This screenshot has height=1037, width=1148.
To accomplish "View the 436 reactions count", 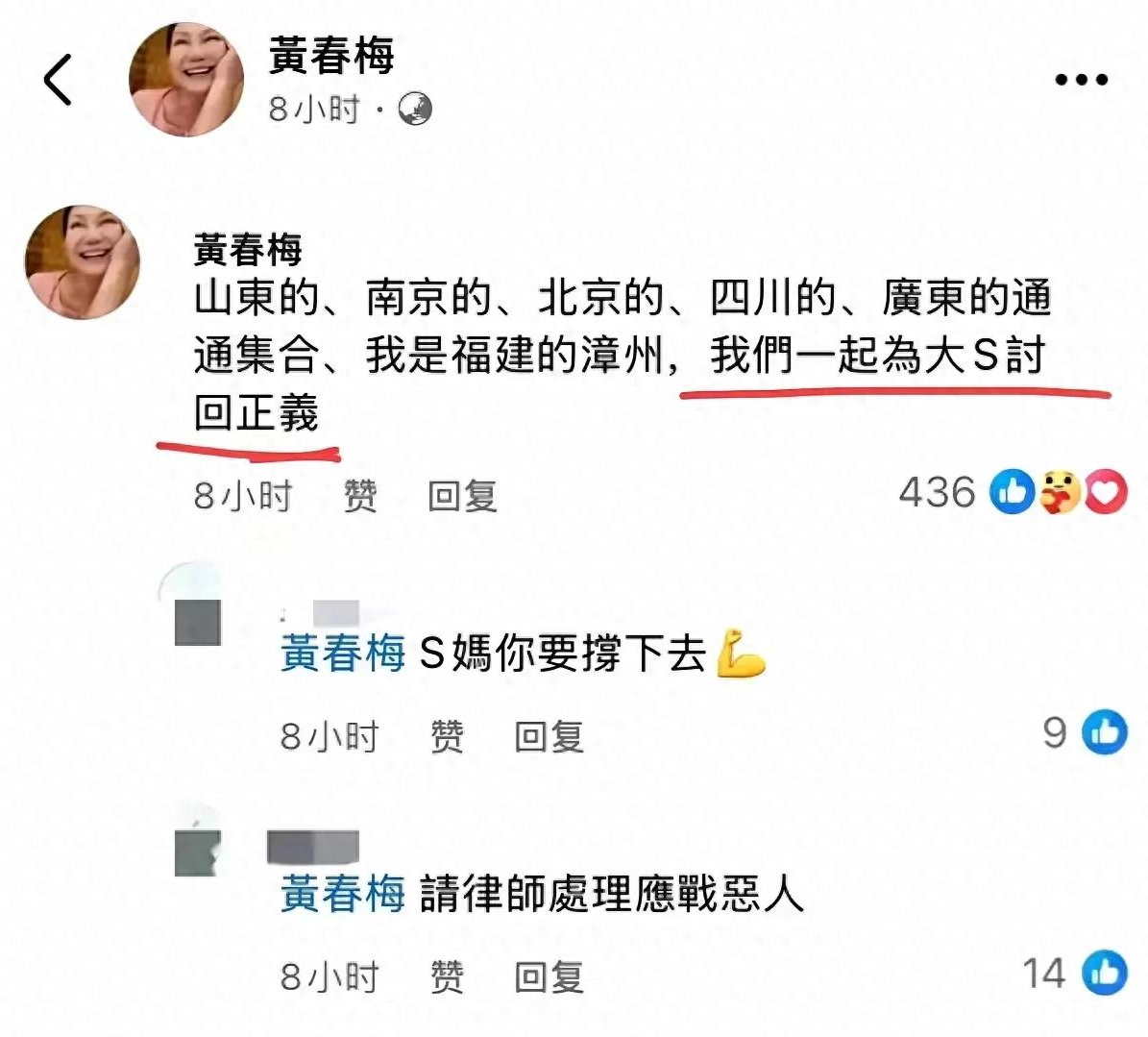I will pyautogui.click(x=938, y=492).
